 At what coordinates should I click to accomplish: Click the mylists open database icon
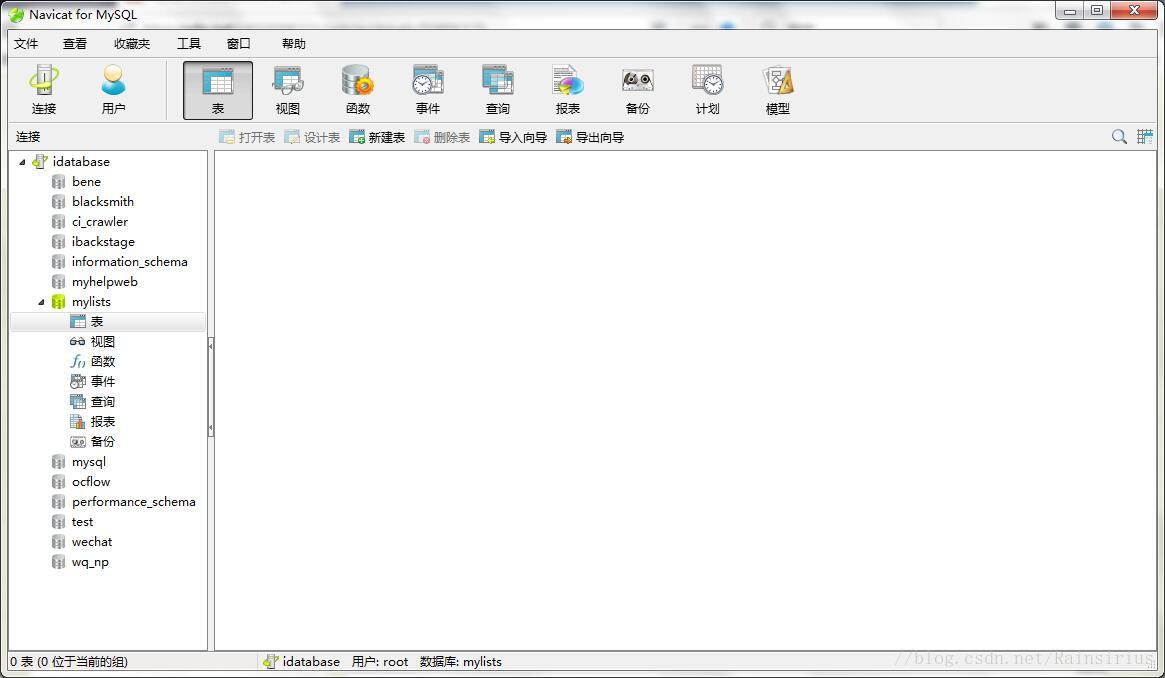pyautogui.click(x=59, y=302)
